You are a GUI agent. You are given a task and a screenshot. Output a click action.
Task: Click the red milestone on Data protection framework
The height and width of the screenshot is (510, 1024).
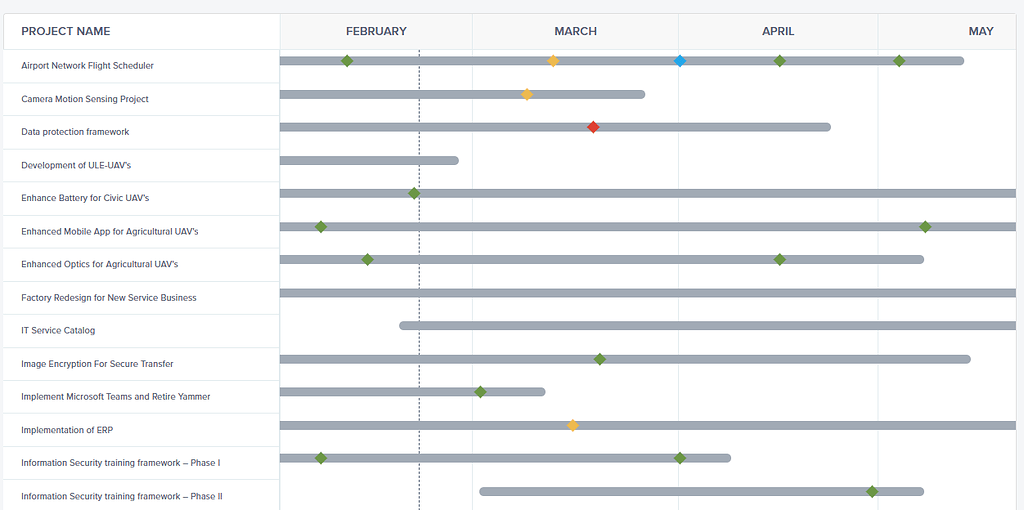(593, 127)
